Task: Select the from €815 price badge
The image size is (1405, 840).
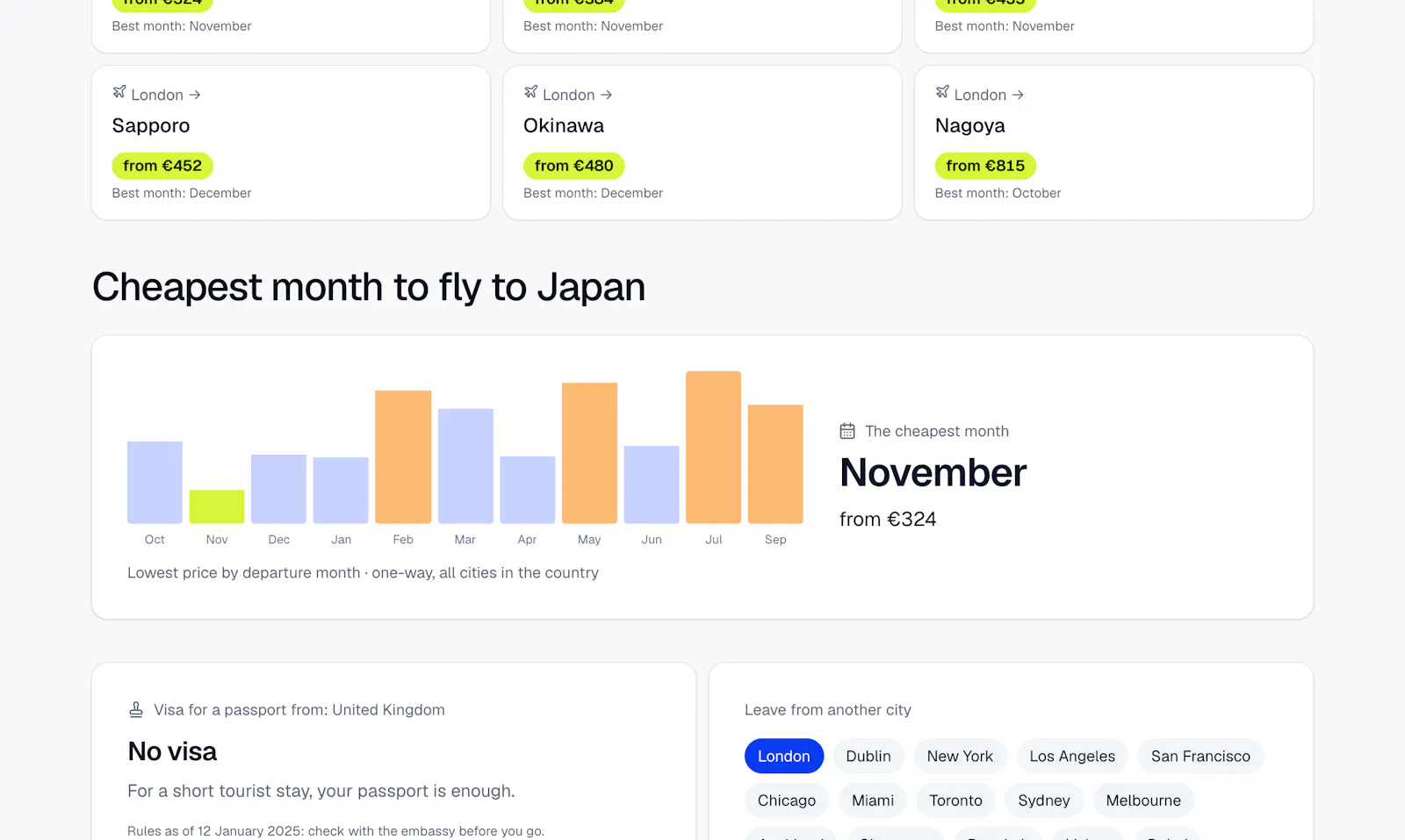Action: pyautogui.click(x=985, y=166)
